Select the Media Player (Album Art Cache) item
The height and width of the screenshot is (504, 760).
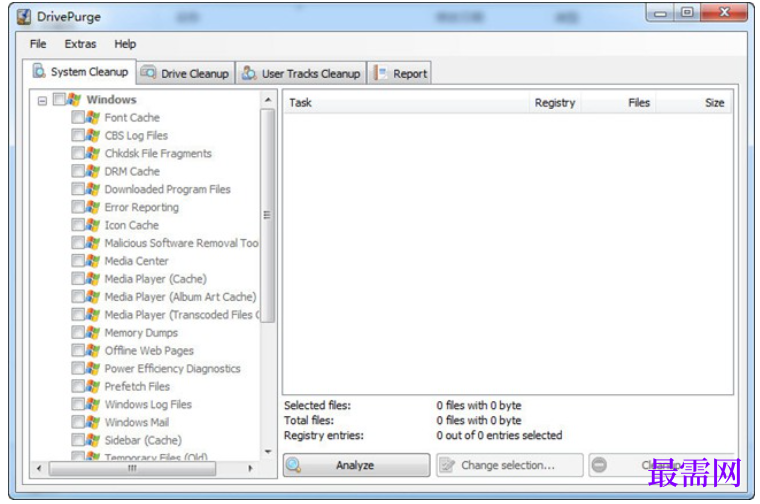[x=180, y=297]
